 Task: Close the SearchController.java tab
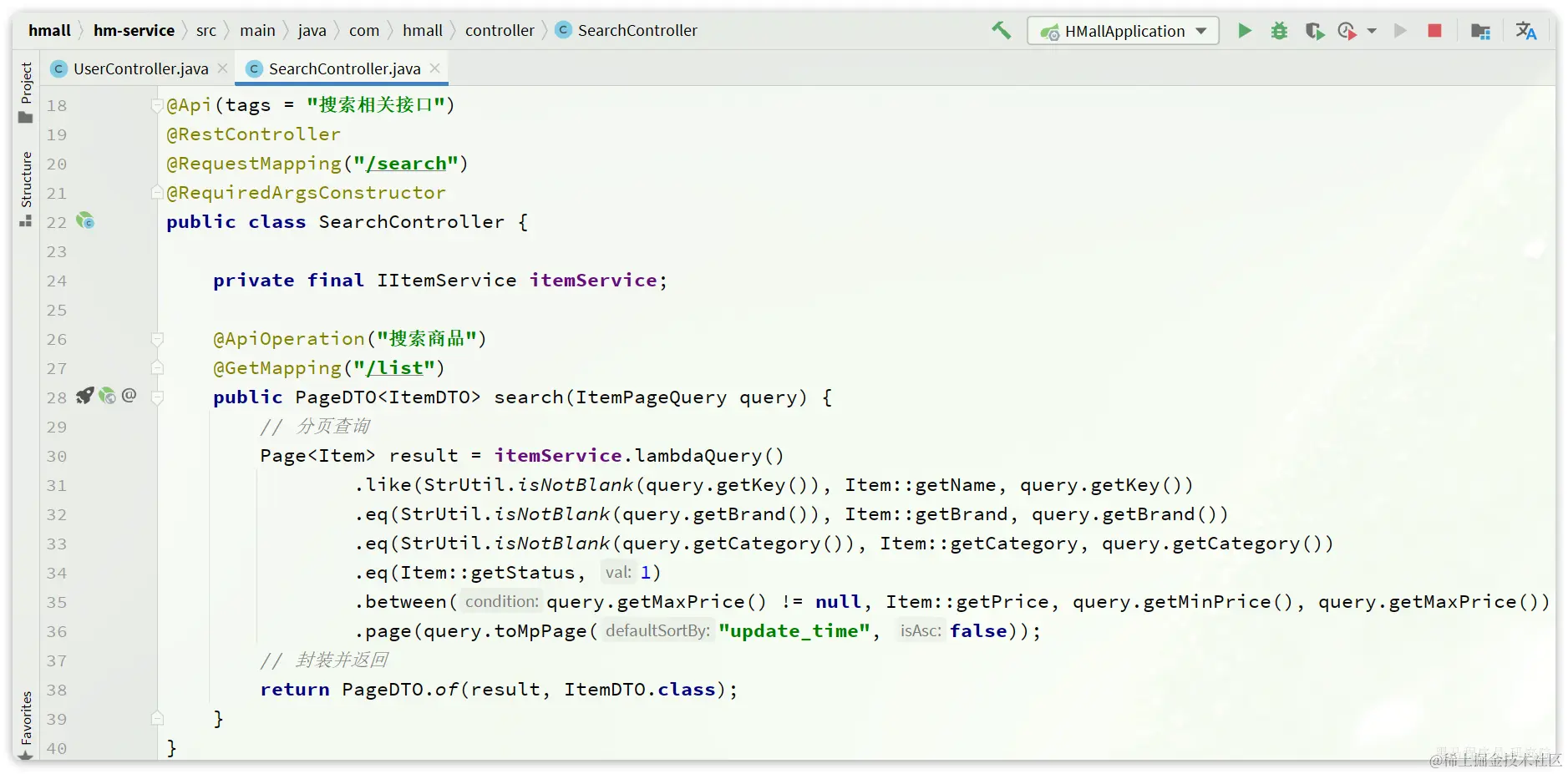click(x=434, y=68)
